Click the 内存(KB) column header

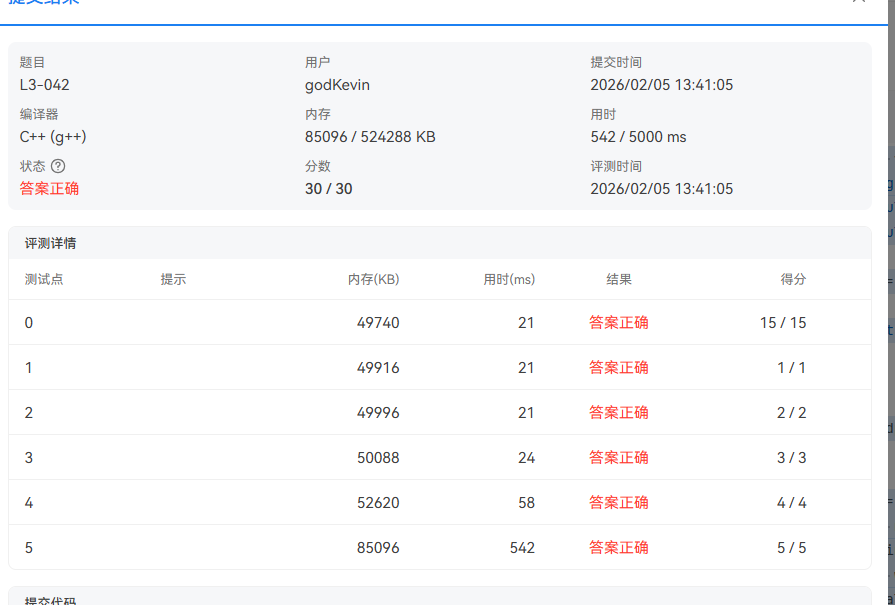click(x=373, y=279)
